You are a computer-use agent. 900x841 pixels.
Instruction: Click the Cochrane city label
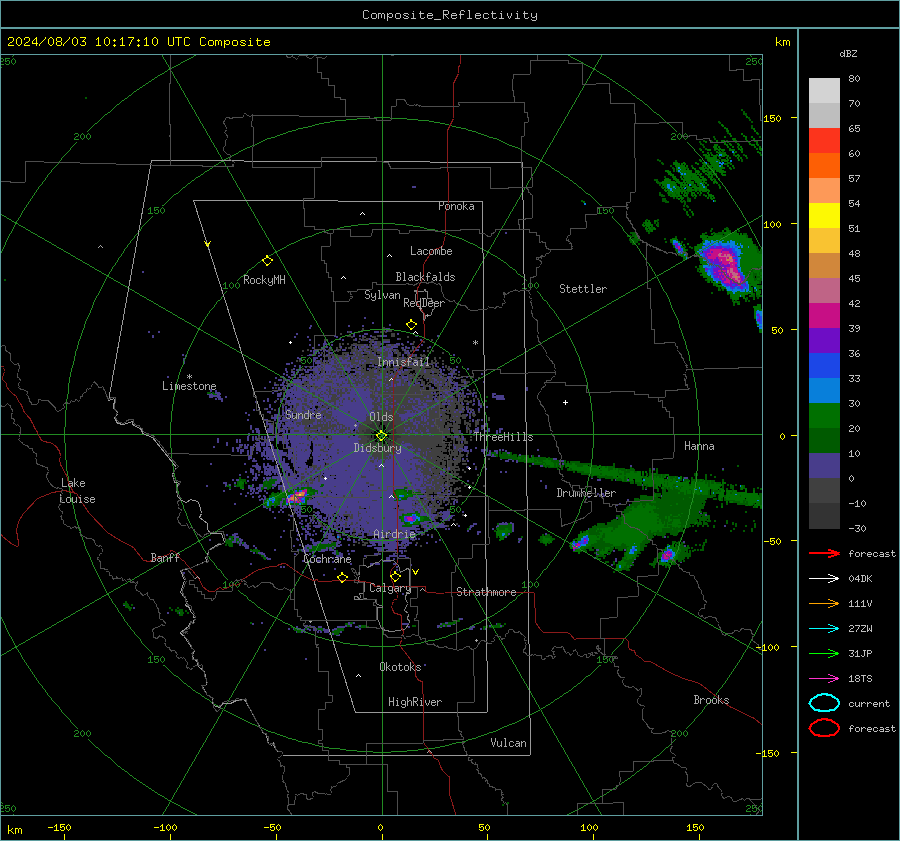(x=327, y=559)
